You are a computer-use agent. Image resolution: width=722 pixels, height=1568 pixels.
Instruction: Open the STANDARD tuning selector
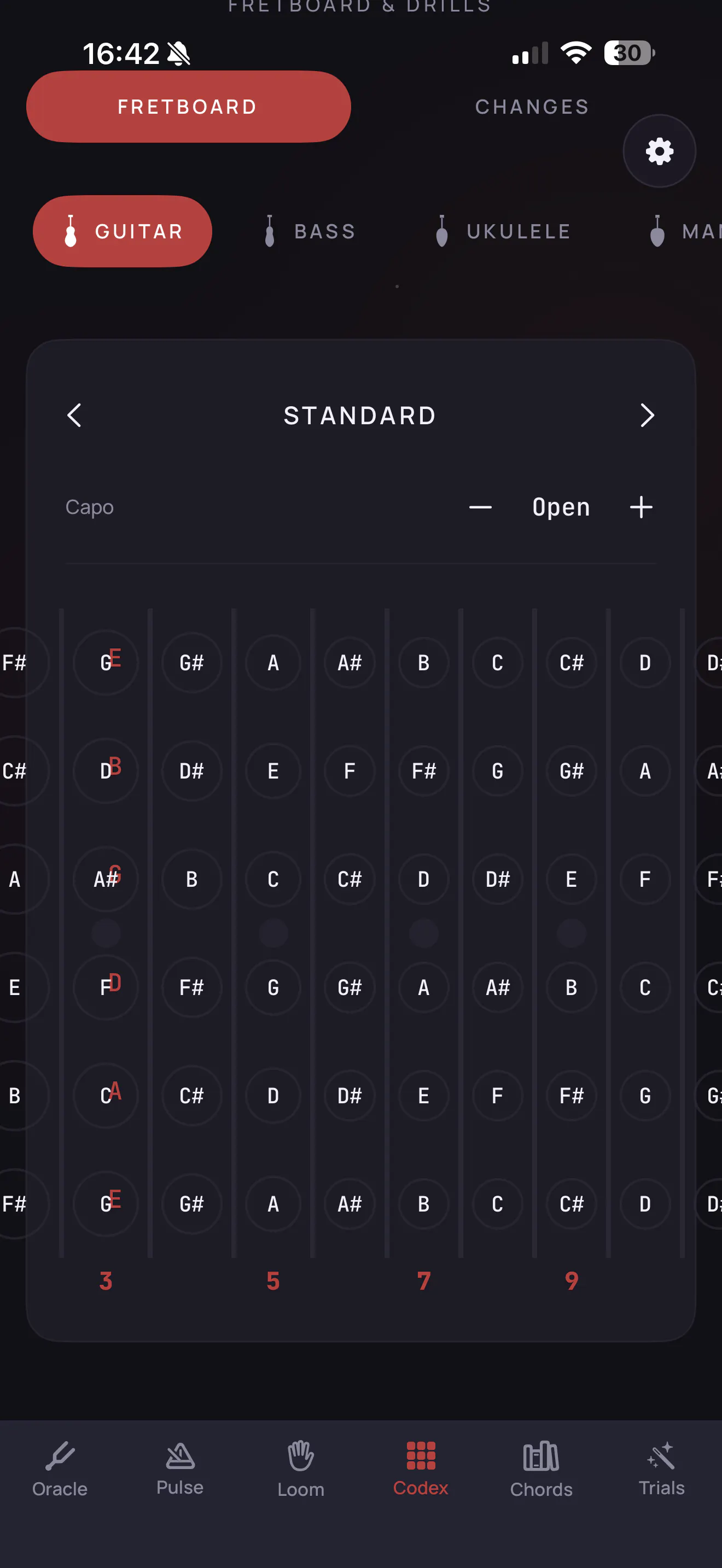coord(360,416)
